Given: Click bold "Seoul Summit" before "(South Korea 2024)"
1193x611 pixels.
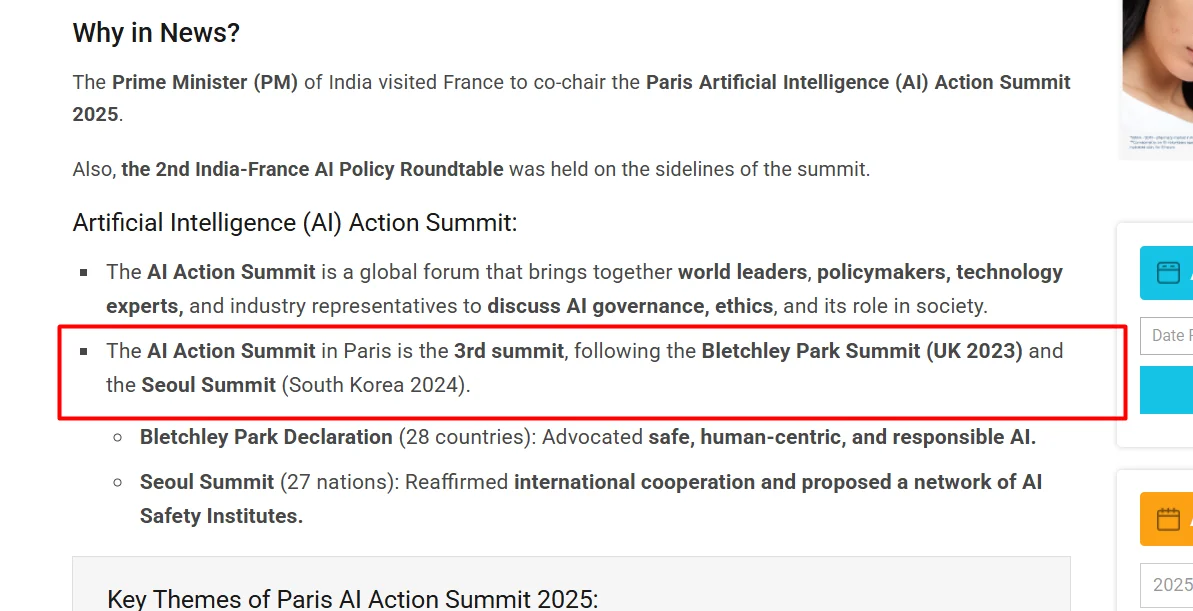Looking at the screenshot, I should tap(208, 384).
